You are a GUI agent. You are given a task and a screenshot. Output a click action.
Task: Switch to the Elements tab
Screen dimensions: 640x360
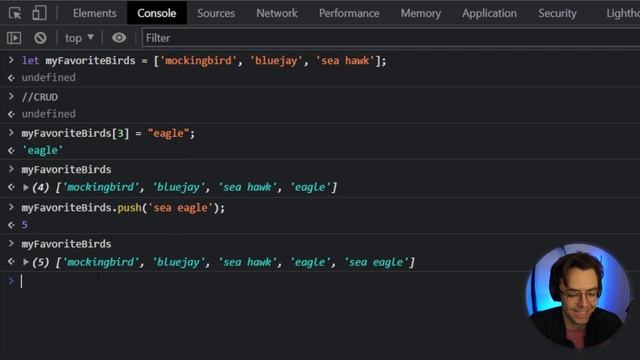coord(94,13)
